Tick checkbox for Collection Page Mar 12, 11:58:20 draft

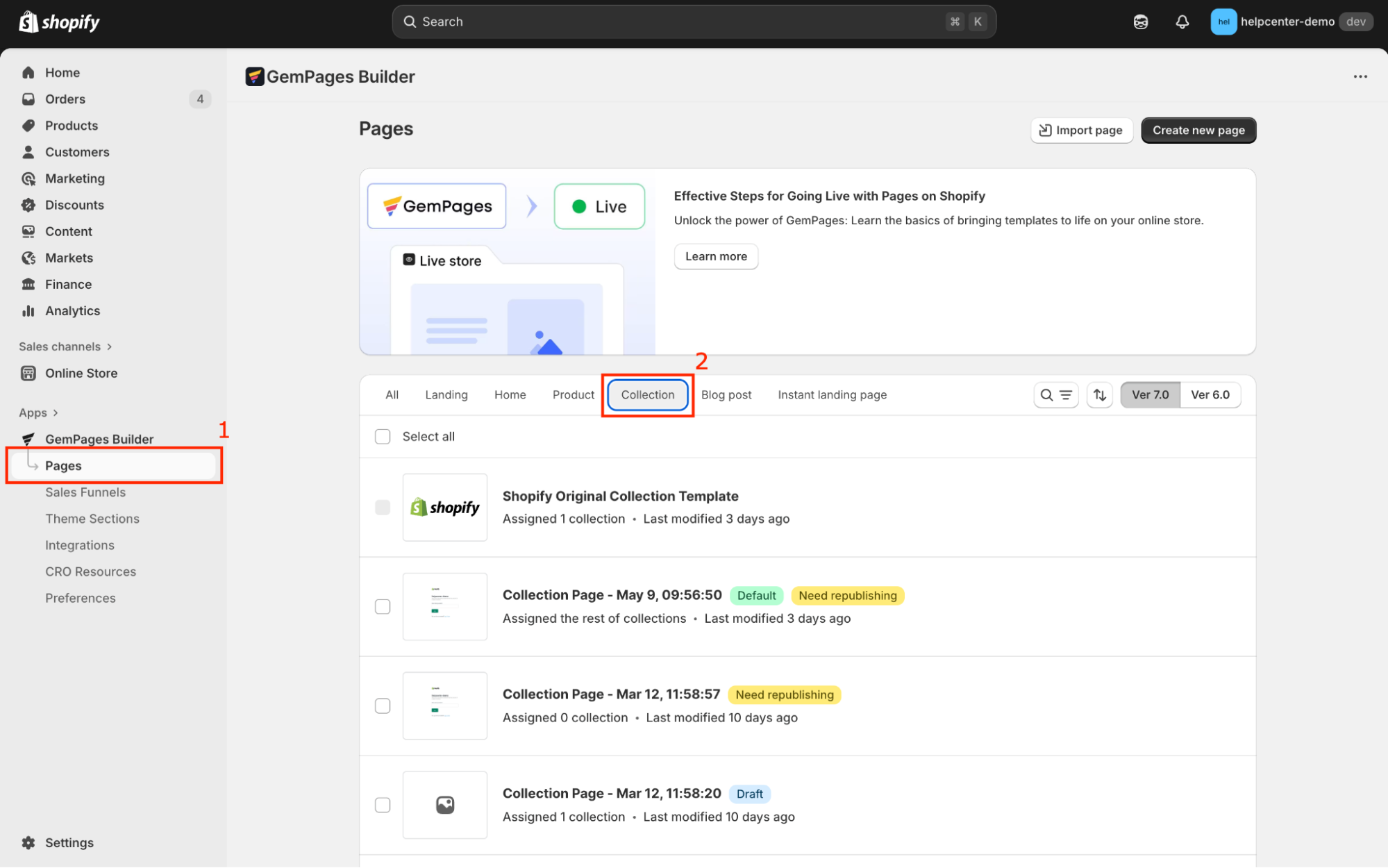coord(383,805)
